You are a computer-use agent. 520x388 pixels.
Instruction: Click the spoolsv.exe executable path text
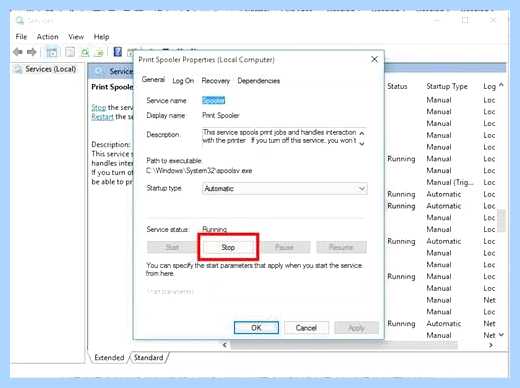pos(199,171)
